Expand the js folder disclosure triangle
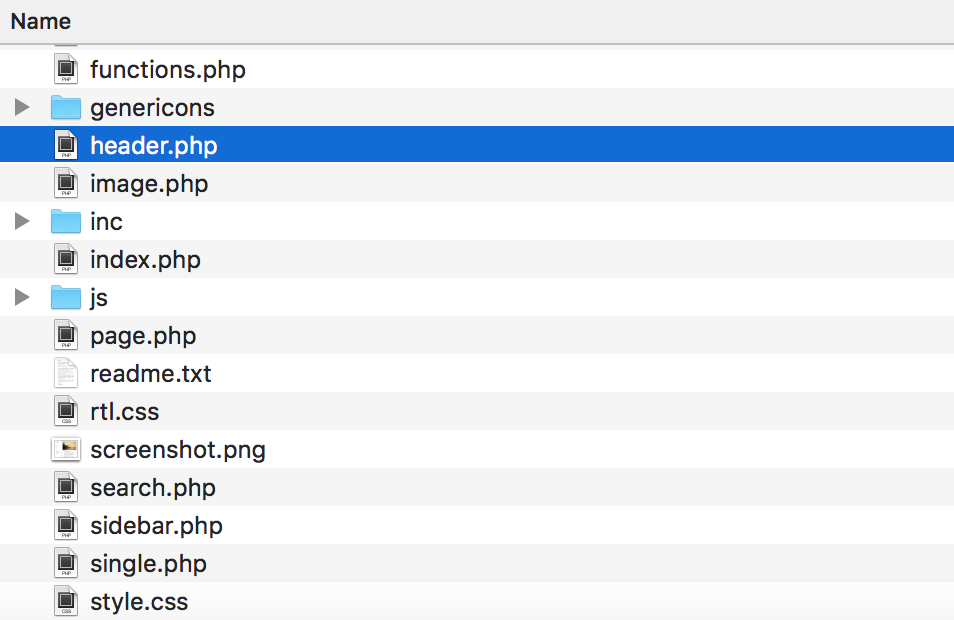 point(22,297)
